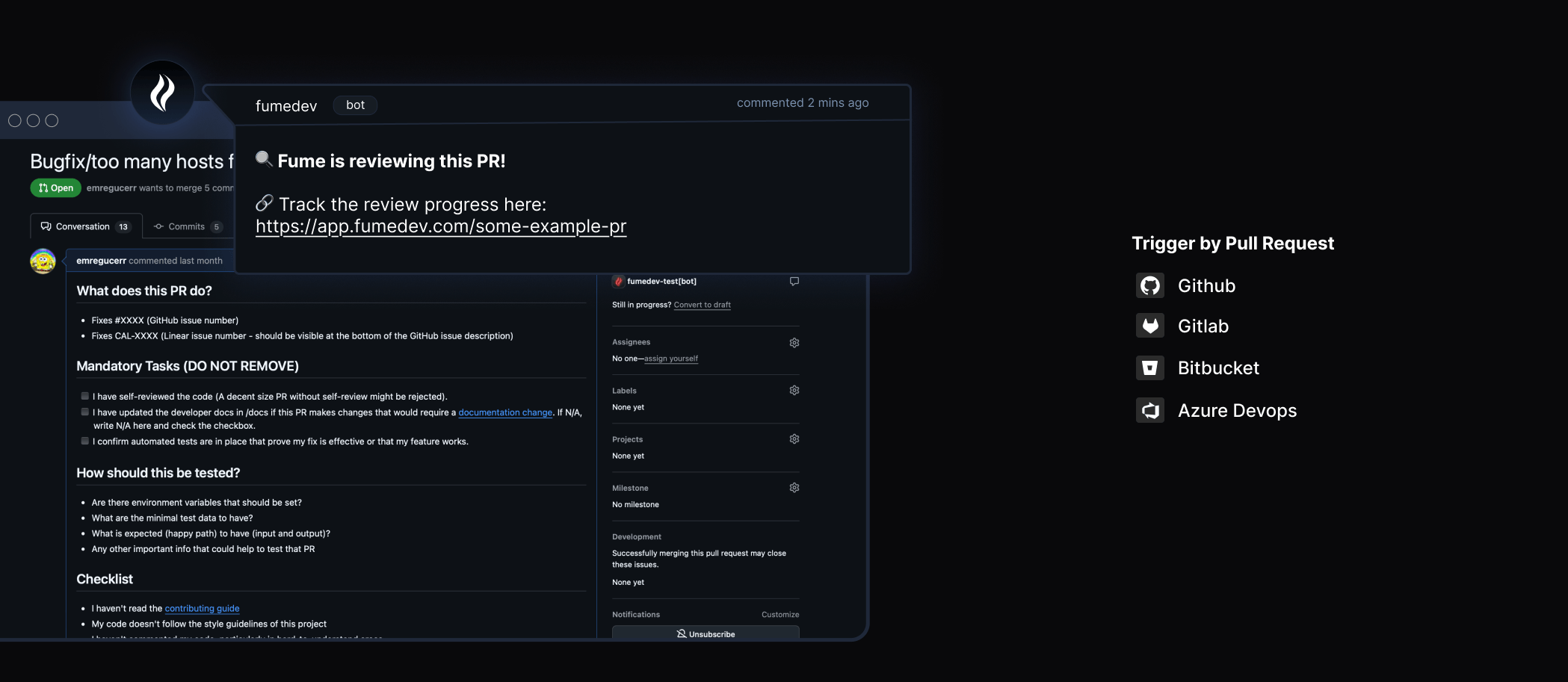Click the Bugfix/too many hosts PR title
The height and width of the screenshot is (682, 1568).
point(132,161)
